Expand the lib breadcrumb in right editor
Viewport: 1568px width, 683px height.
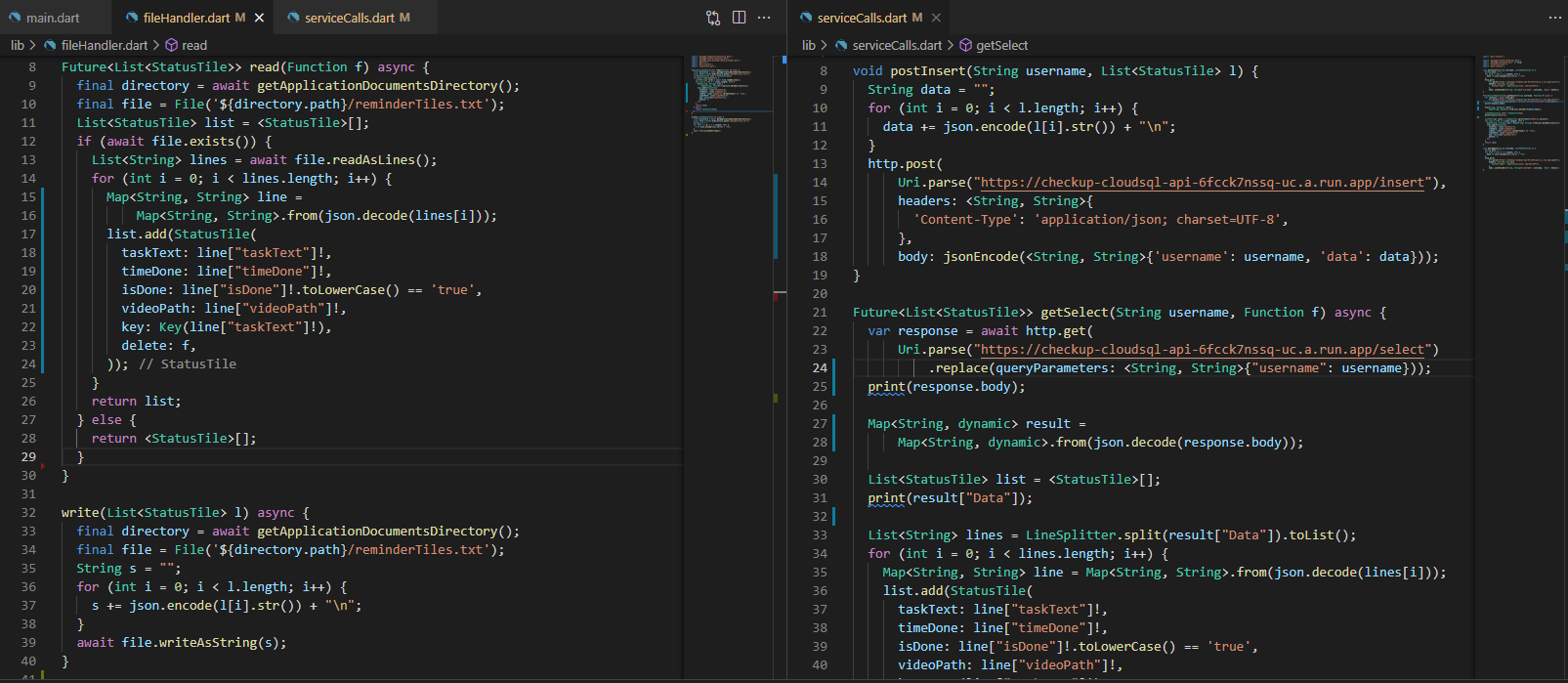pos(809,45)
